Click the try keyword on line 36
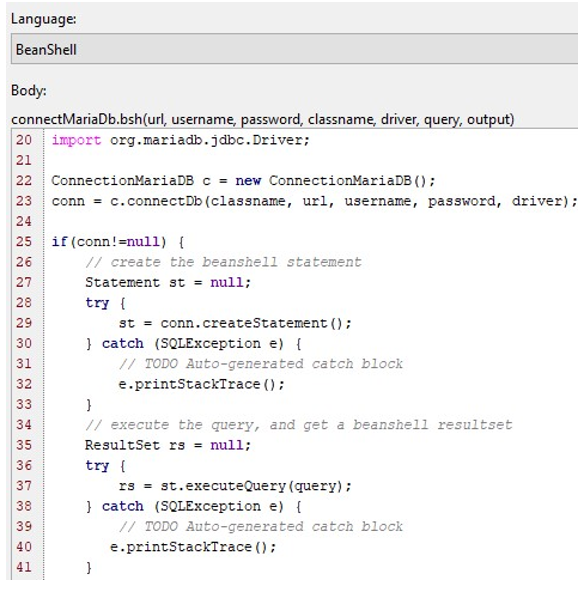This screenshot has height=600, width=578. (x=97, y=466)
